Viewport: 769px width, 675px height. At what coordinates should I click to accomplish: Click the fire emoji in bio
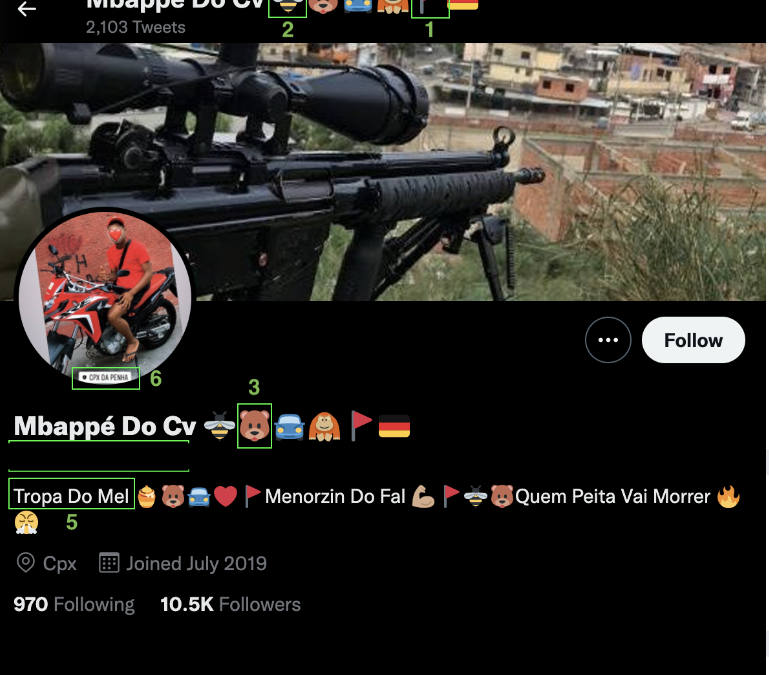click(x=728, y=496)
